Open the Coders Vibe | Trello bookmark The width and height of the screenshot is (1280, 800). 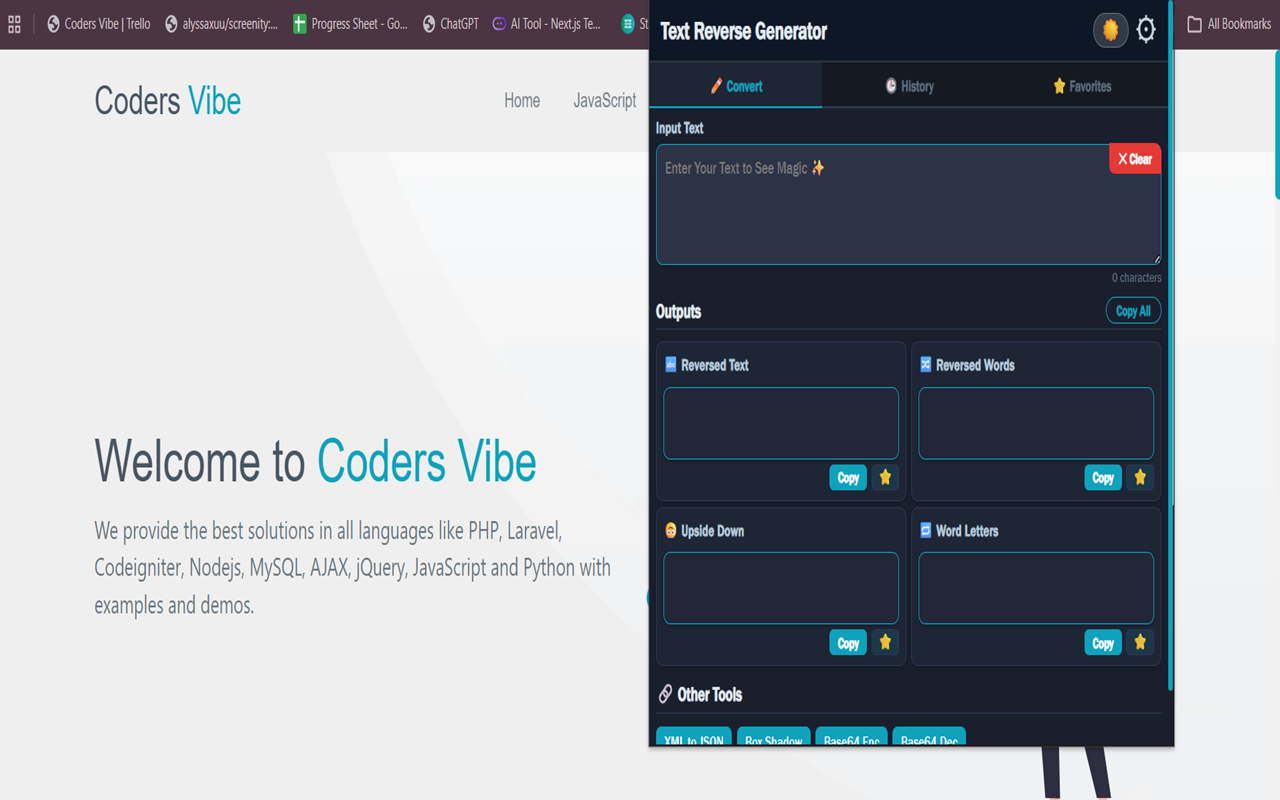(x=98, y=24)
